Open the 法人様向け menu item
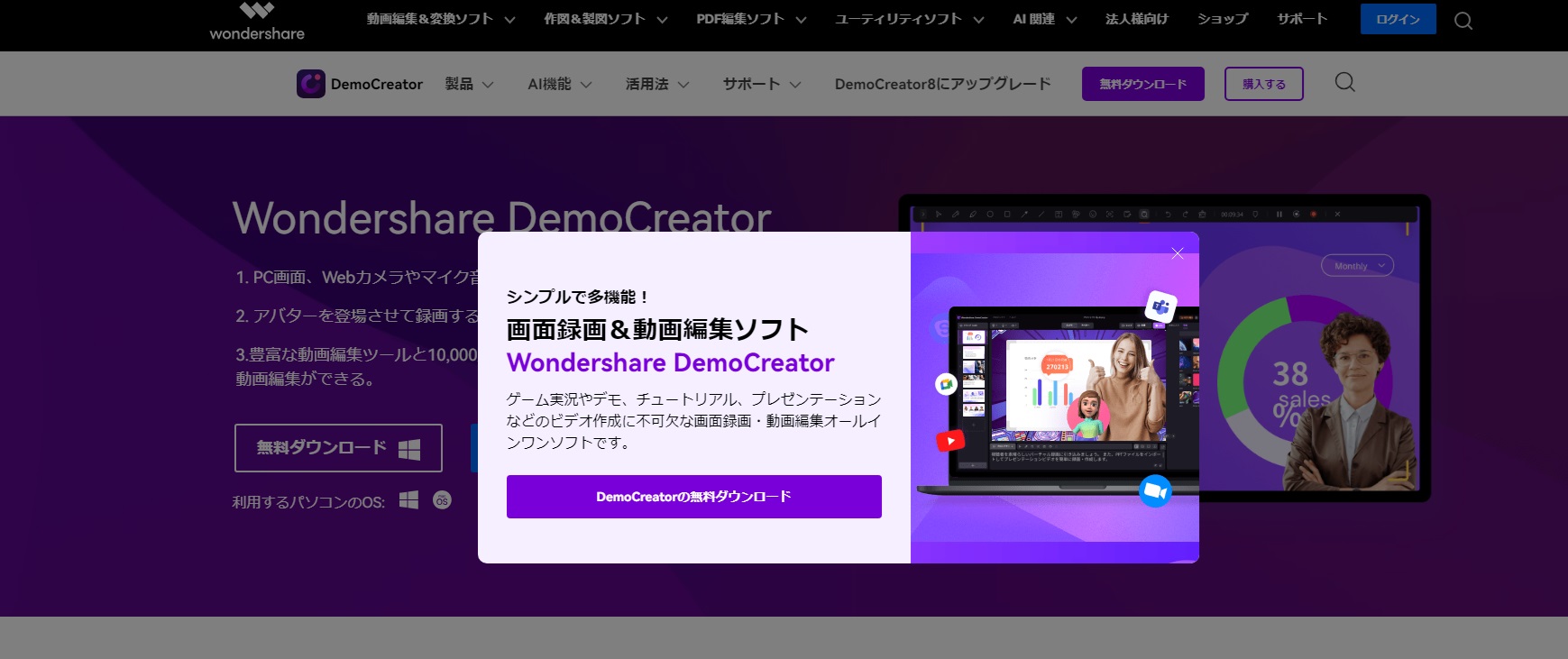Screen dimensions: 1568x659 (1136, 19)
